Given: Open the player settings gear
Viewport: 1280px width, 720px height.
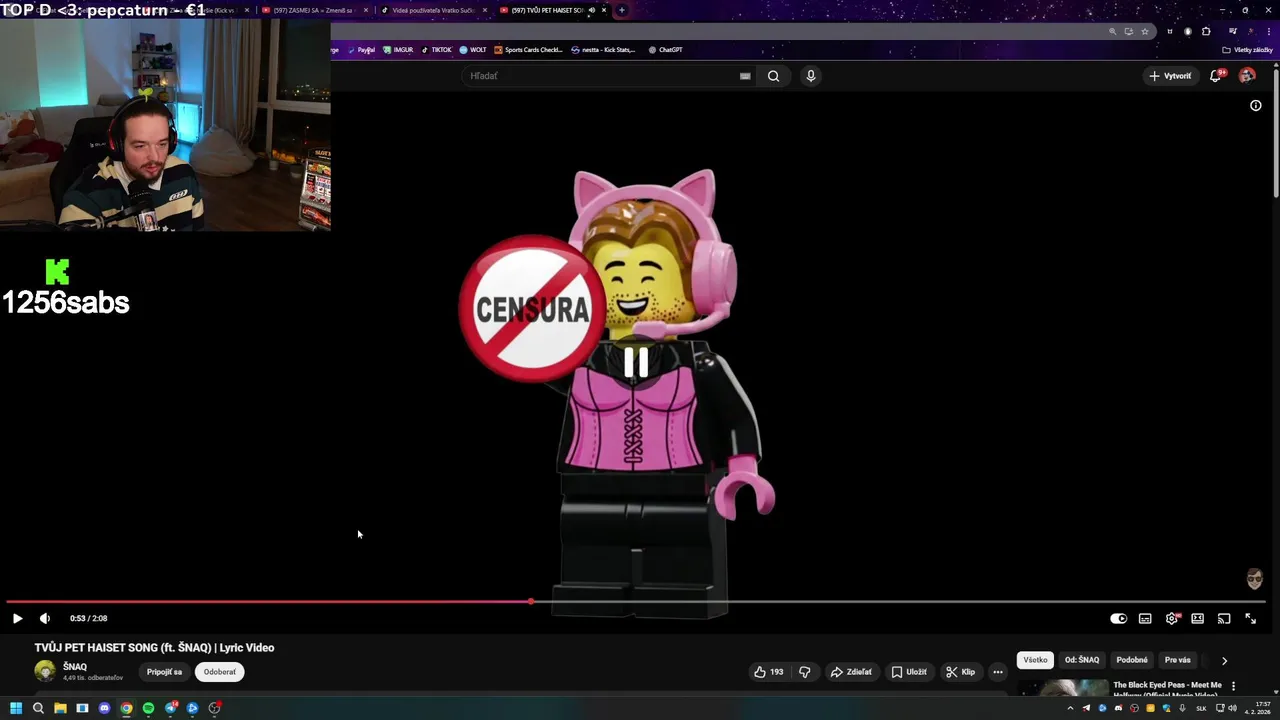Looking at the screenshot, I should [x=1171, y=618].
